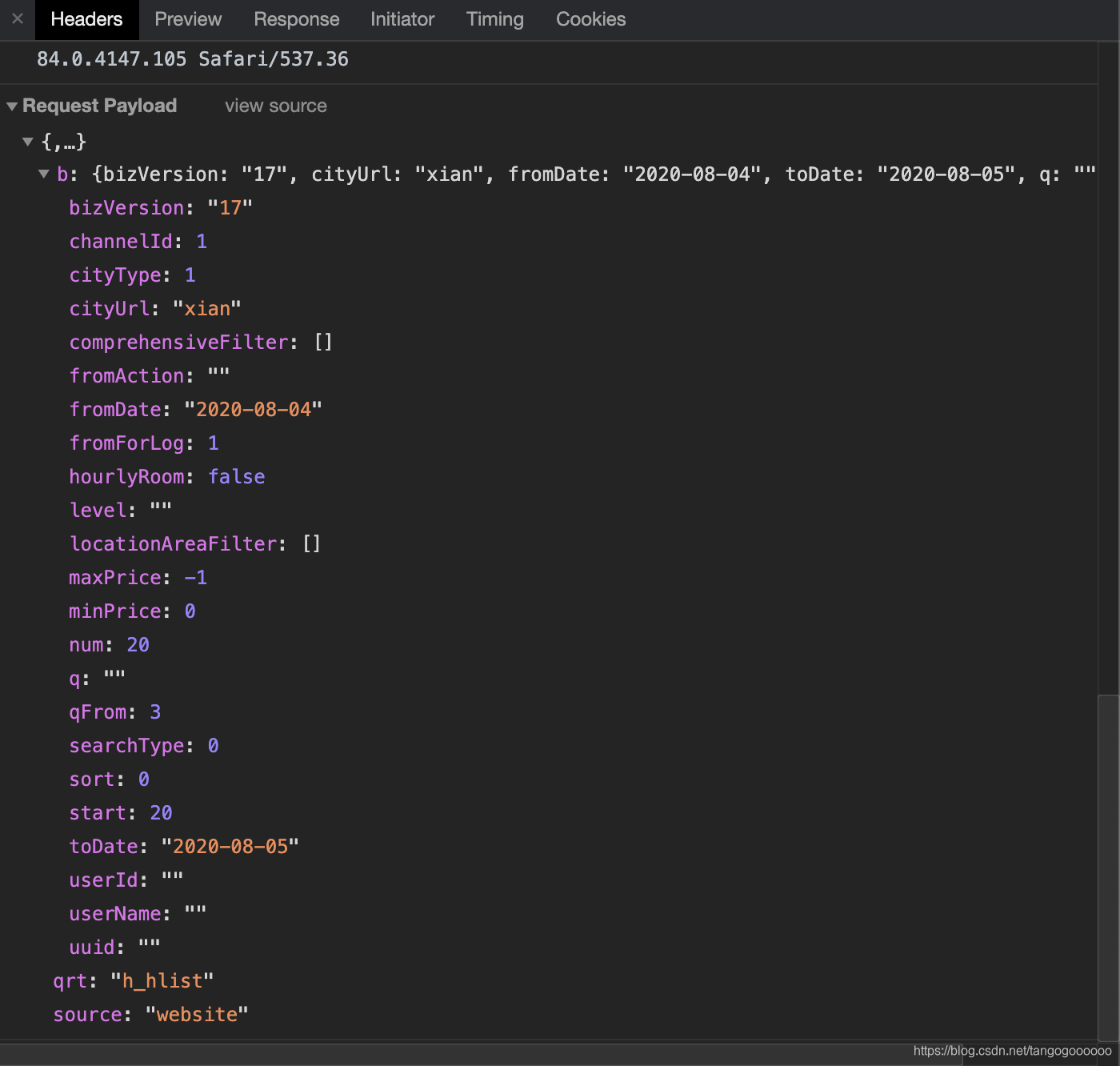
Task: Open the Response tab
Action: click(x=297, y=19)
